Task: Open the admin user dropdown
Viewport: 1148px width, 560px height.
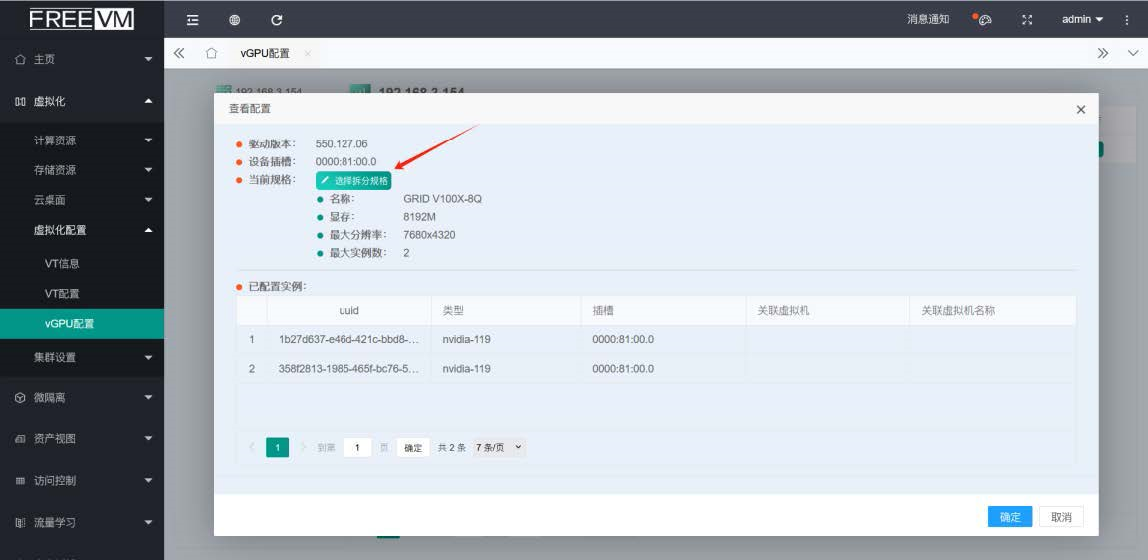Action: 1082,20
